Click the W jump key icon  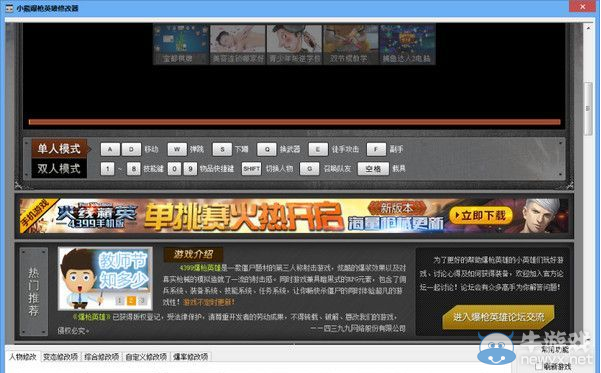(177, 149)
